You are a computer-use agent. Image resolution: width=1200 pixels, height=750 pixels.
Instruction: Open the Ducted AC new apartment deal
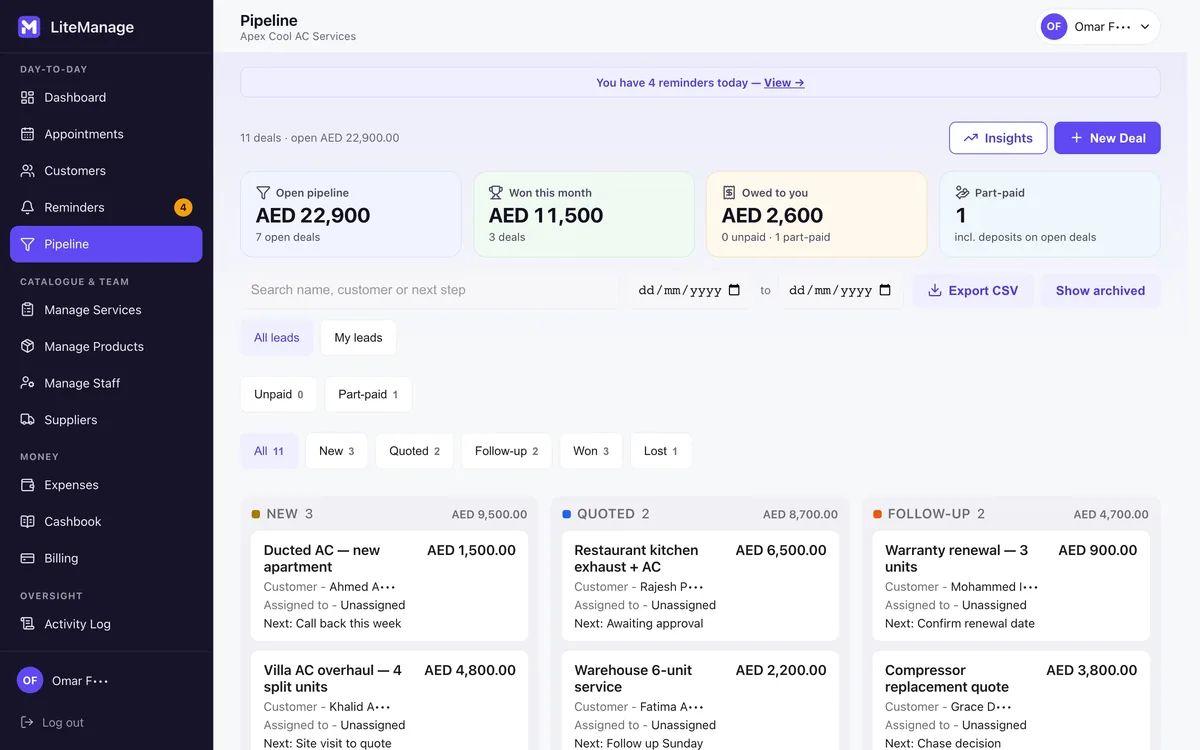click(x=389, y=586)
